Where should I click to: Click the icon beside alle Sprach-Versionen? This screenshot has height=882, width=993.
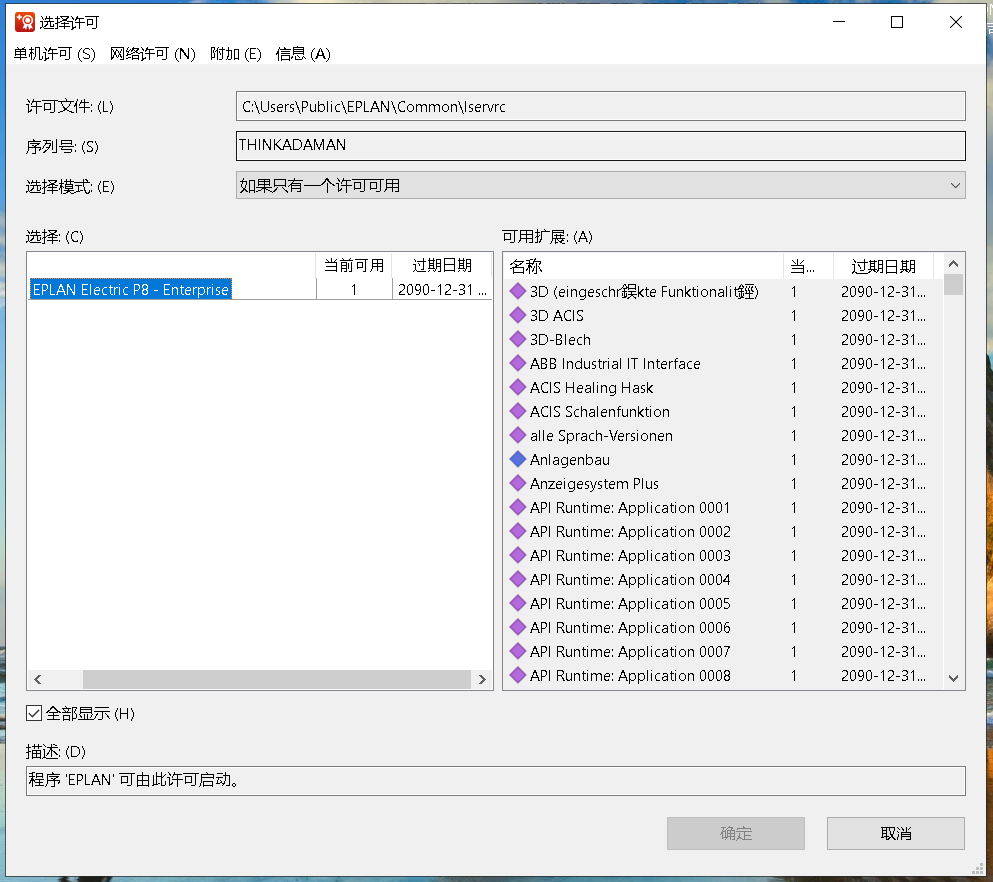pos(517,436)
